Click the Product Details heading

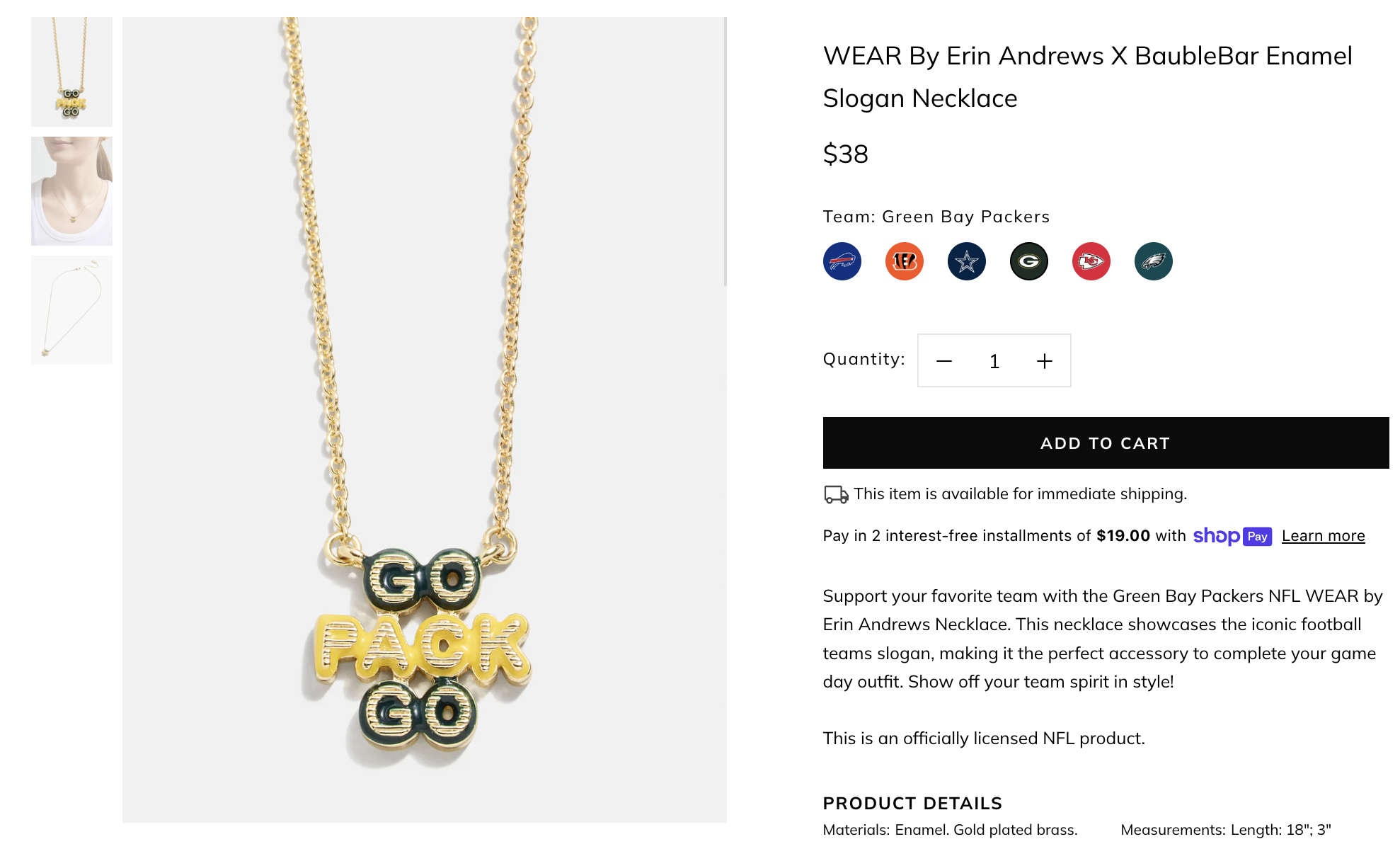(912, 803)
